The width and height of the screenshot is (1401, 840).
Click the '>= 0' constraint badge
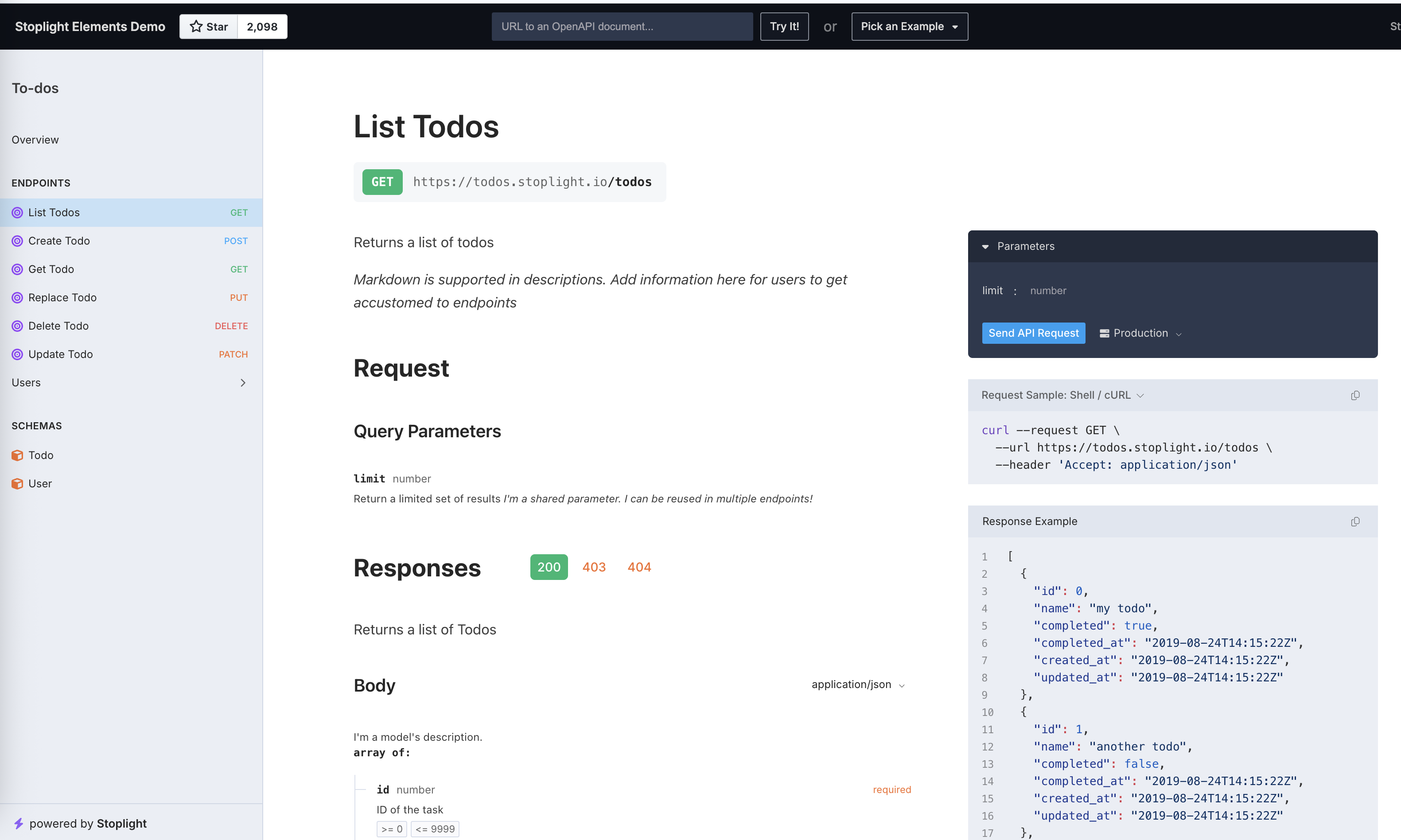pos(392,829)
